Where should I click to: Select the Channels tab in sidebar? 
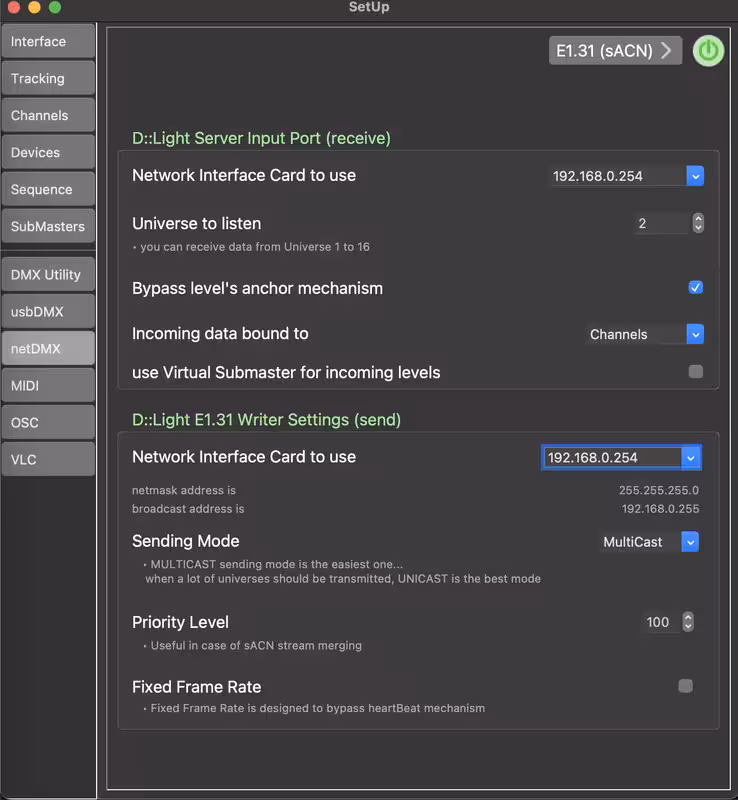[x=48, y=116]
